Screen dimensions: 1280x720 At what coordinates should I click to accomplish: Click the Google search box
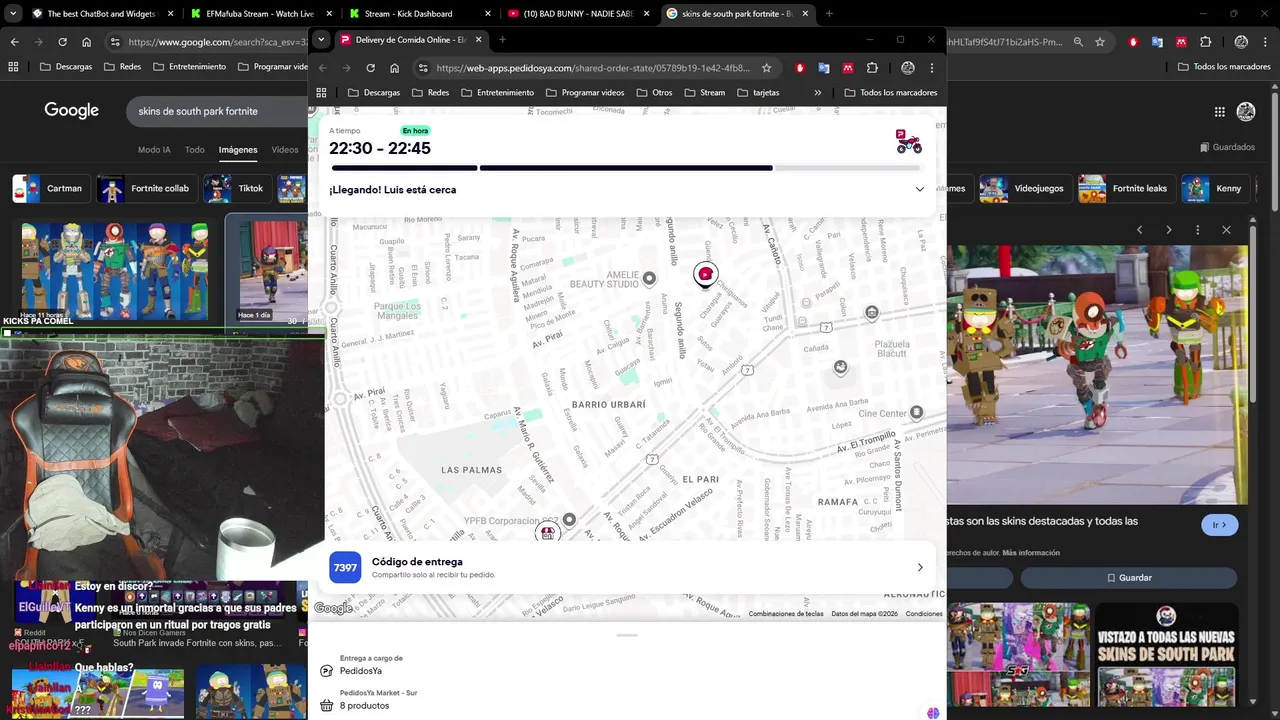pyautogui.click(x=215, y=111)
